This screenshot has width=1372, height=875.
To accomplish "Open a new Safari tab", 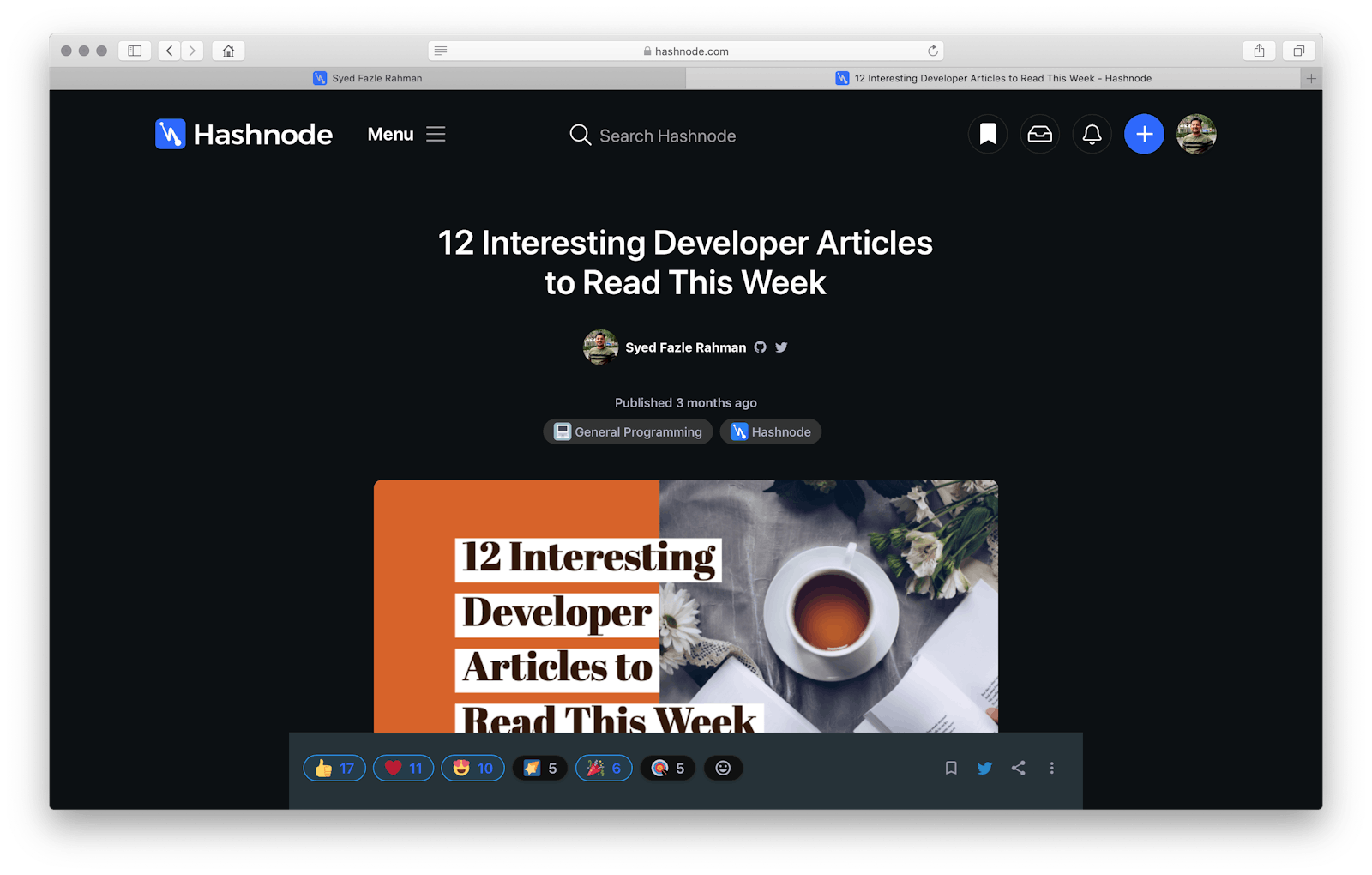I will coord(1311,78).
